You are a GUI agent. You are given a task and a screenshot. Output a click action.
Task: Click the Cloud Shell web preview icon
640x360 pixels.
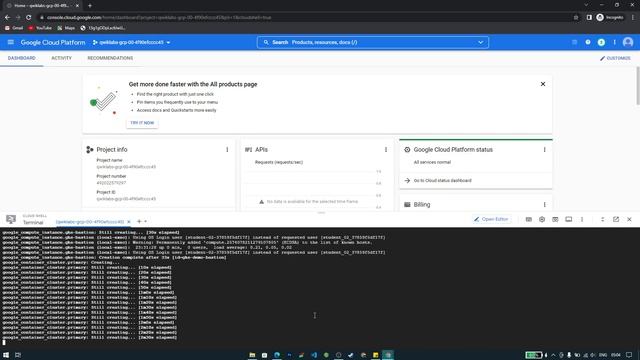pyautogui.click(x=555, y=219)
